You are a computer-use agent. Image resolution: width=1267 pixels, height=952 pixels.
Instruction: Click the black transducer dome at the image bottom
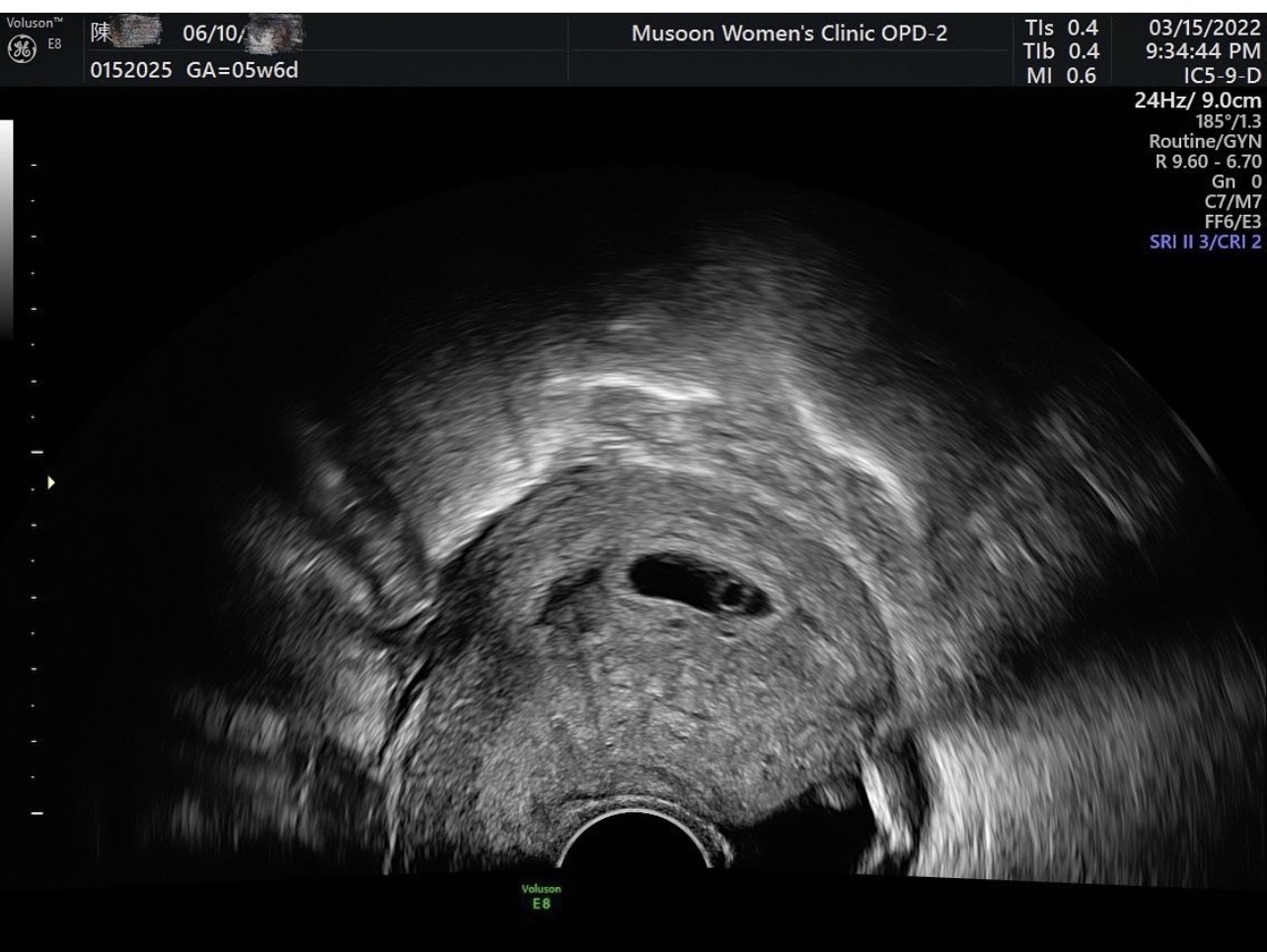[x=635, y=843]
